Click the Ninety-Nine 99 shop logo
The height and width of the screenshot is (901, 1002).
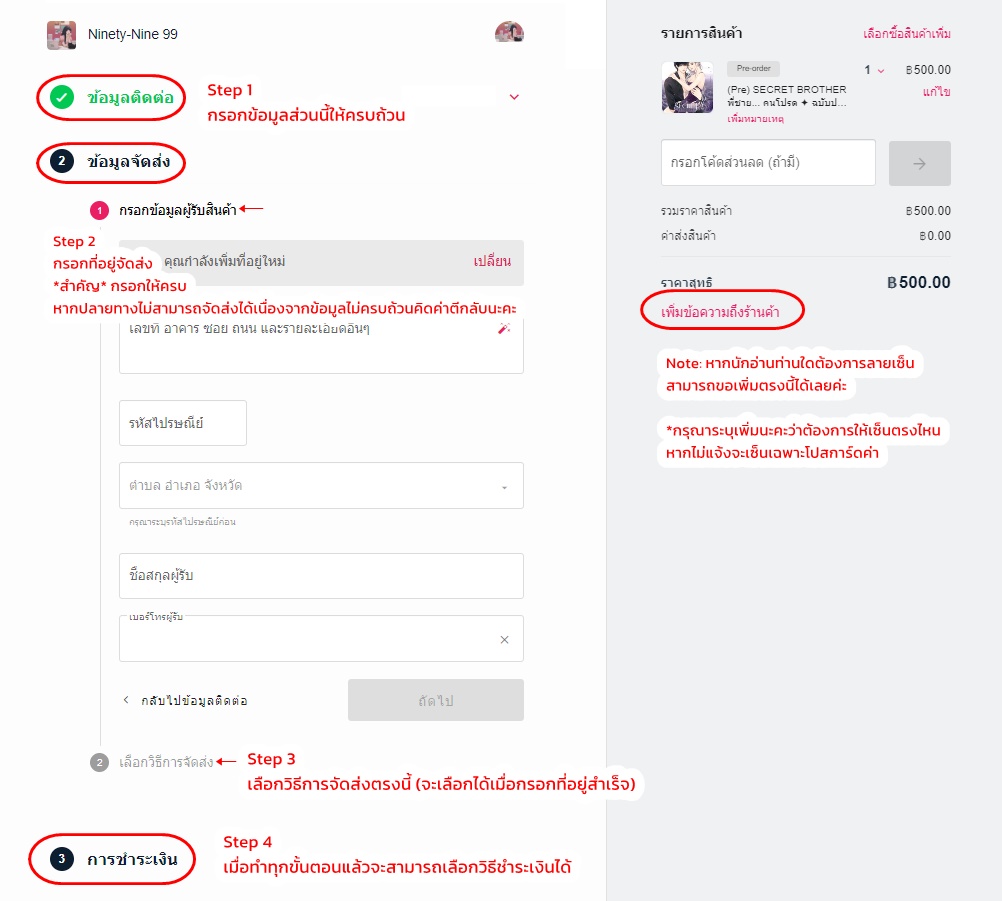(x=61, y=35)
